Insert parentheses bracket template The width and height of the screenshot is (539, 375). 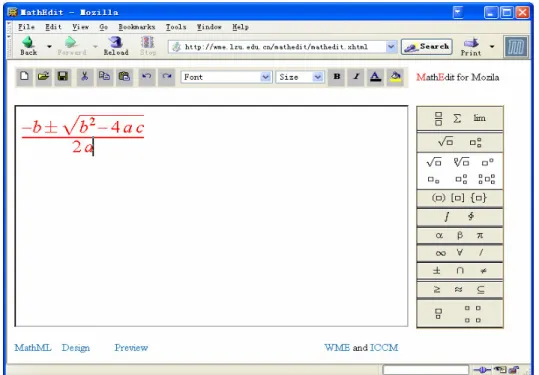tap(438, 198)
